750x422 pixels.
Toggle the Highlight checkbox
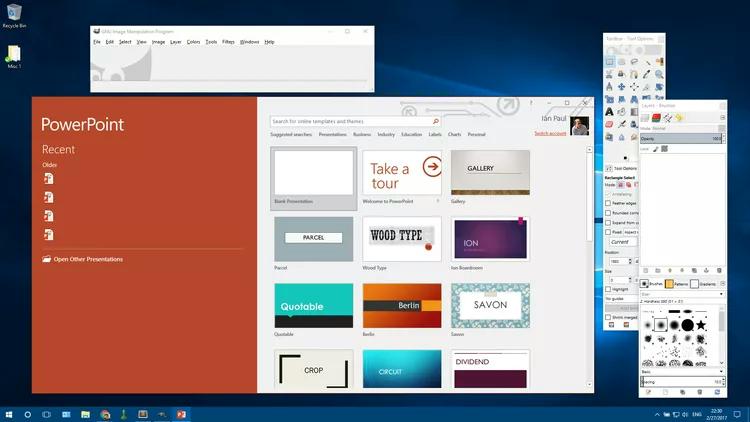608,289
